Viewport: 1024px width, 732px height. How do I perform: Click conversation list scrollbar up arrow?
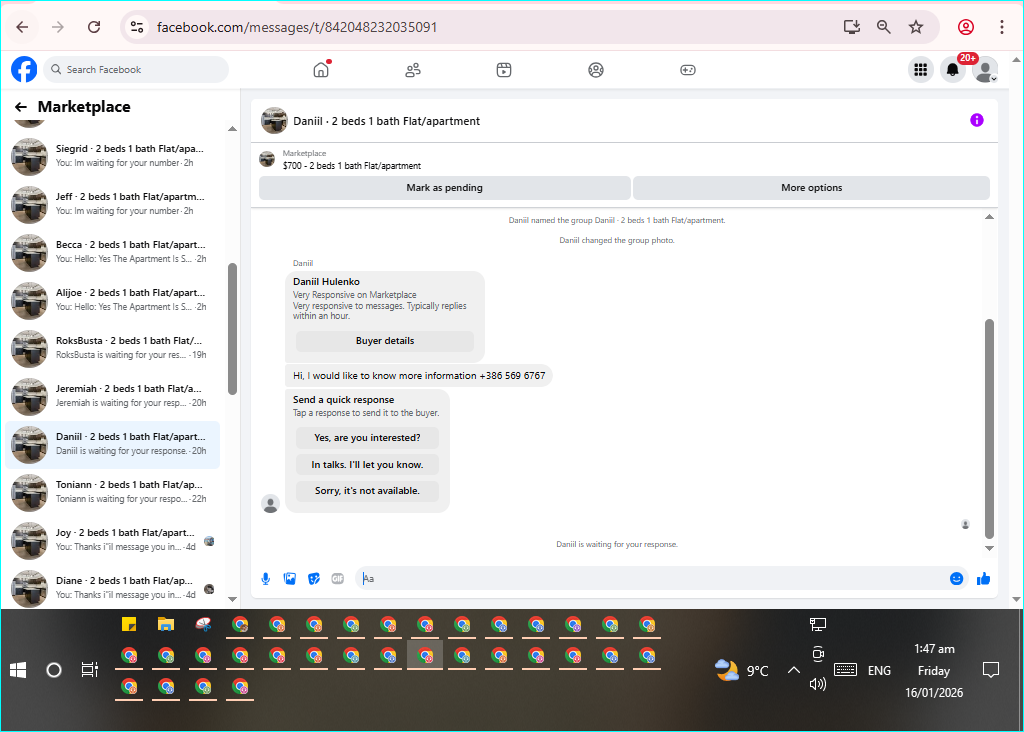[x=232, y=129]
